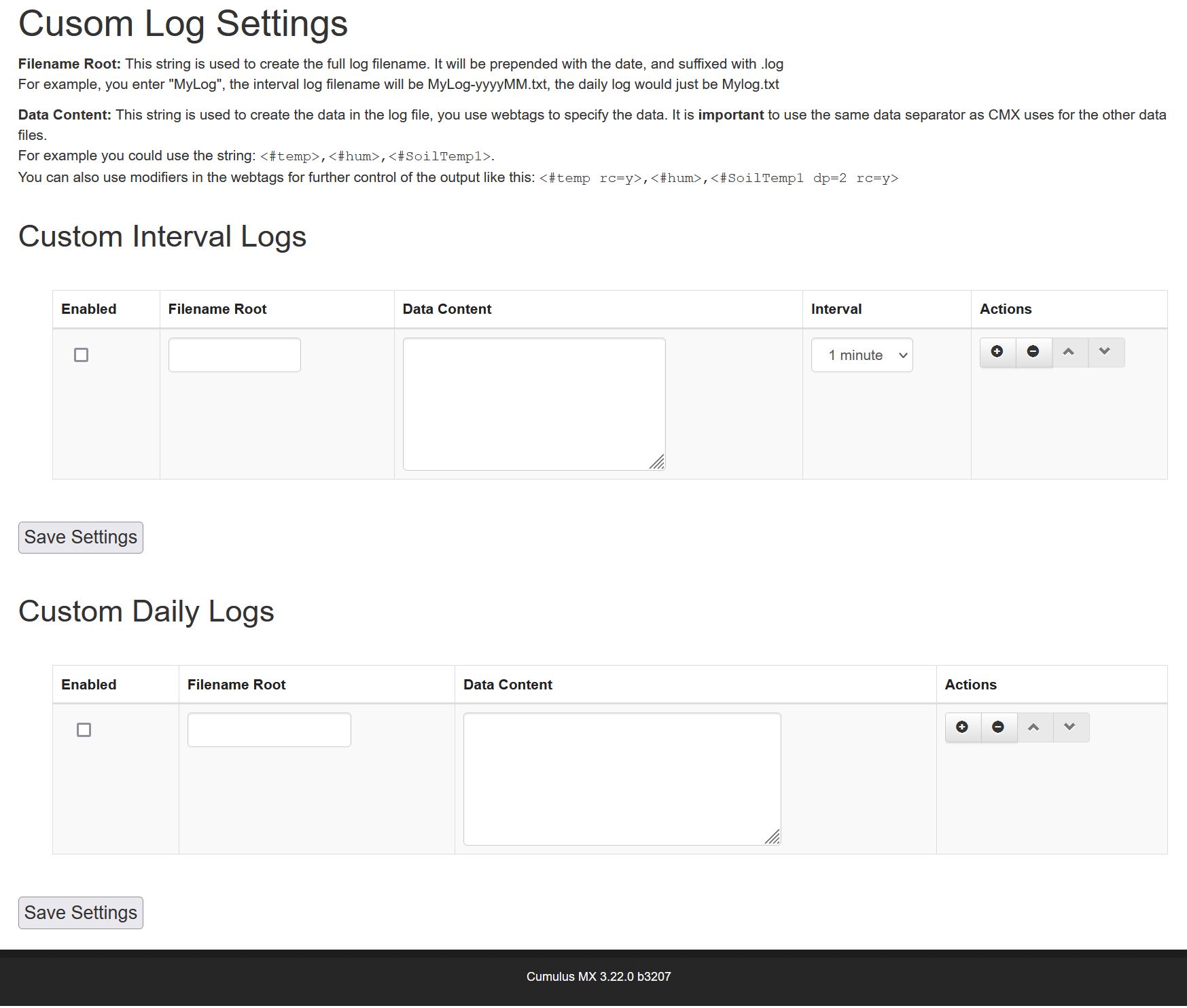Remove the row in Custom Daily Logs
The width and height of the screenshot is (1187, 1008).
999,727
